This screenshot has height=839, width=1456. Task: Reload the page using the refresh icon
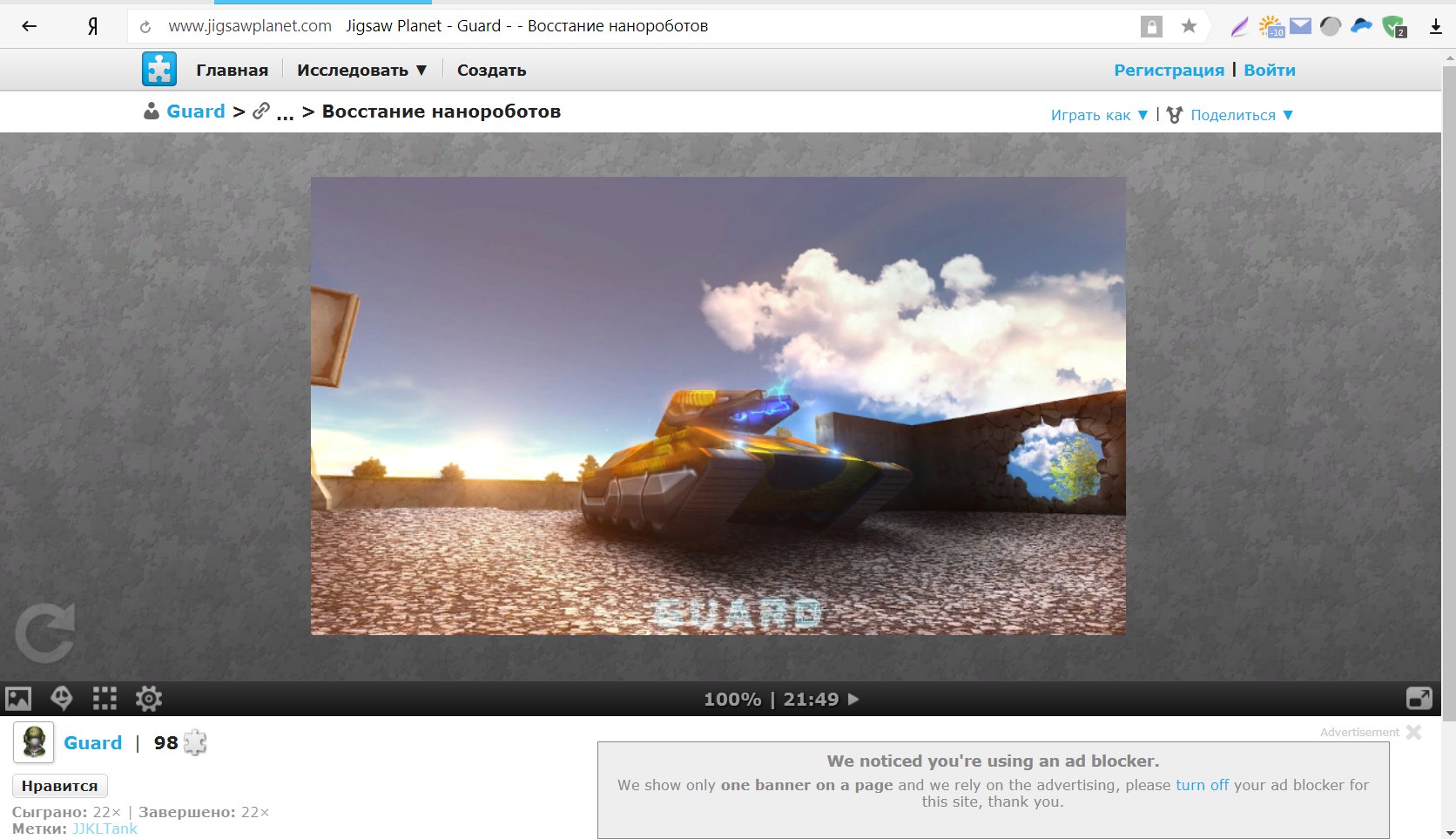click(145, 27)
